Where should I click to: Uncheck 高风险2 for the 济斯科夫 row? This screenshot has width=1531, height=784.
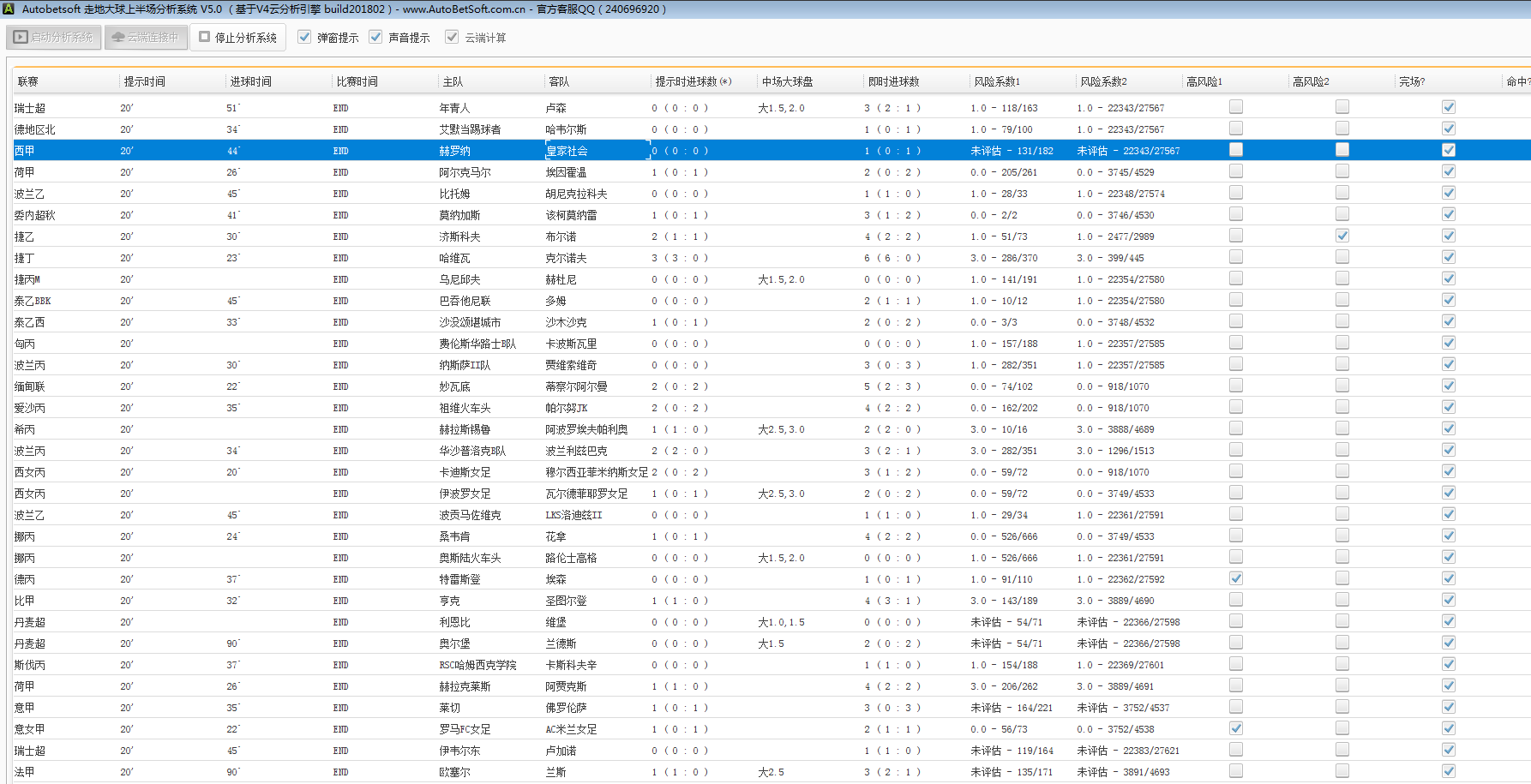click(1342, 236)
